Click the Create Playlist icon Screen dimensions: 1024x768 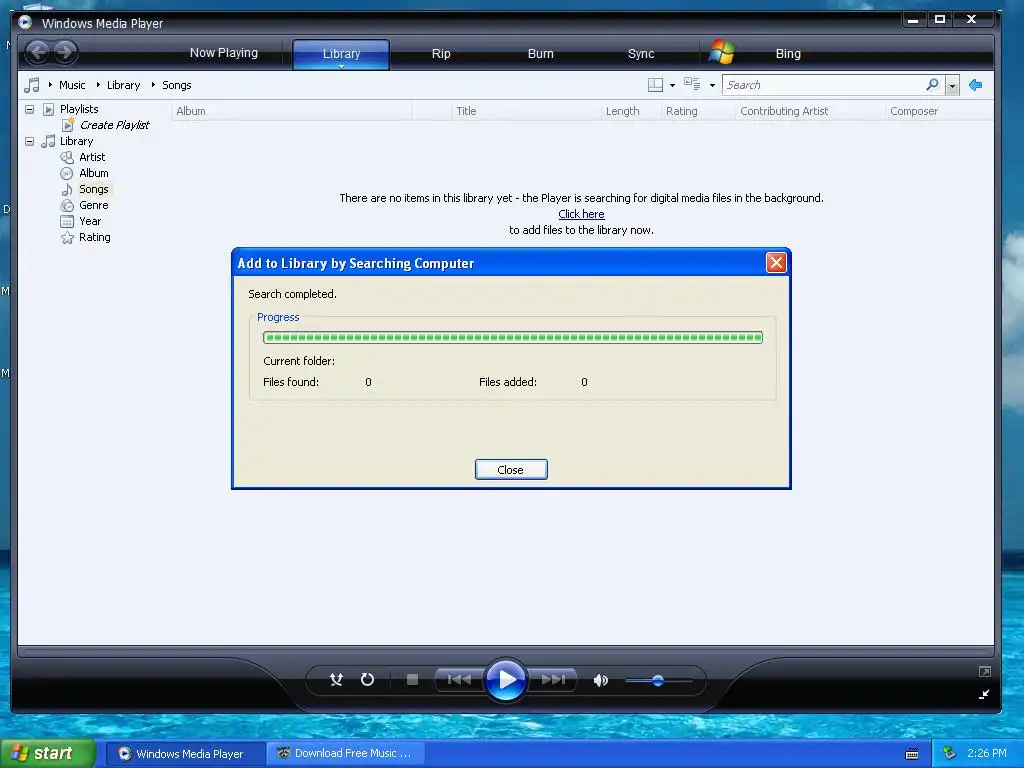(x=68, y=125)
